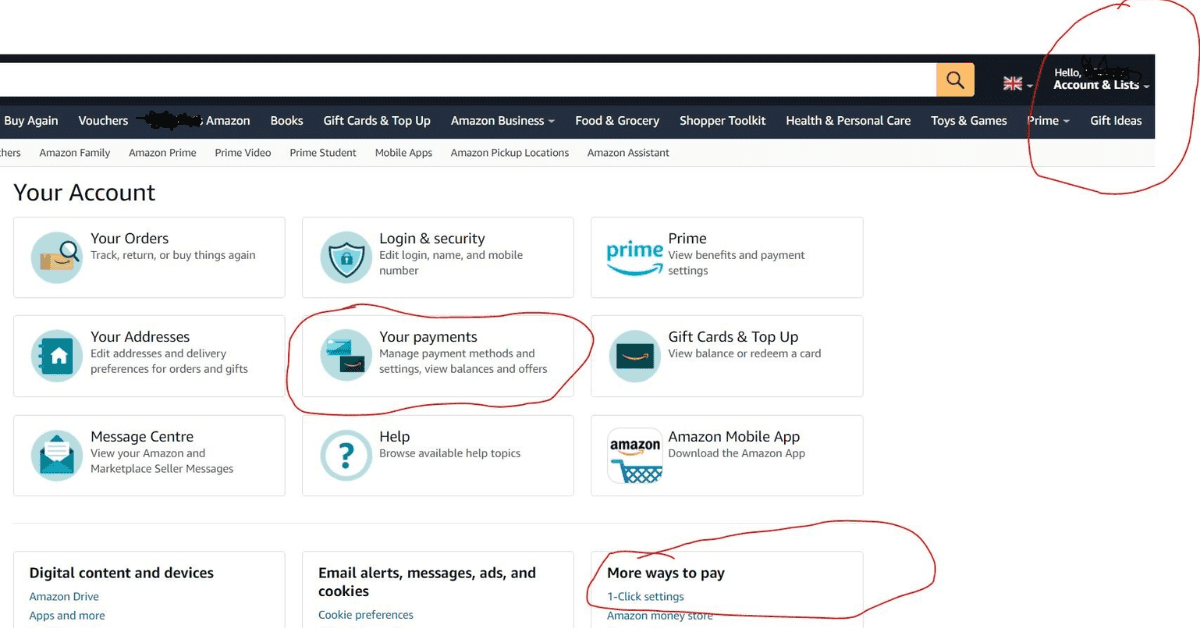The height and width of the screenshot is (628, 1200).
Task: Click the Prime logo icon in Prime card
Action: 635,256
